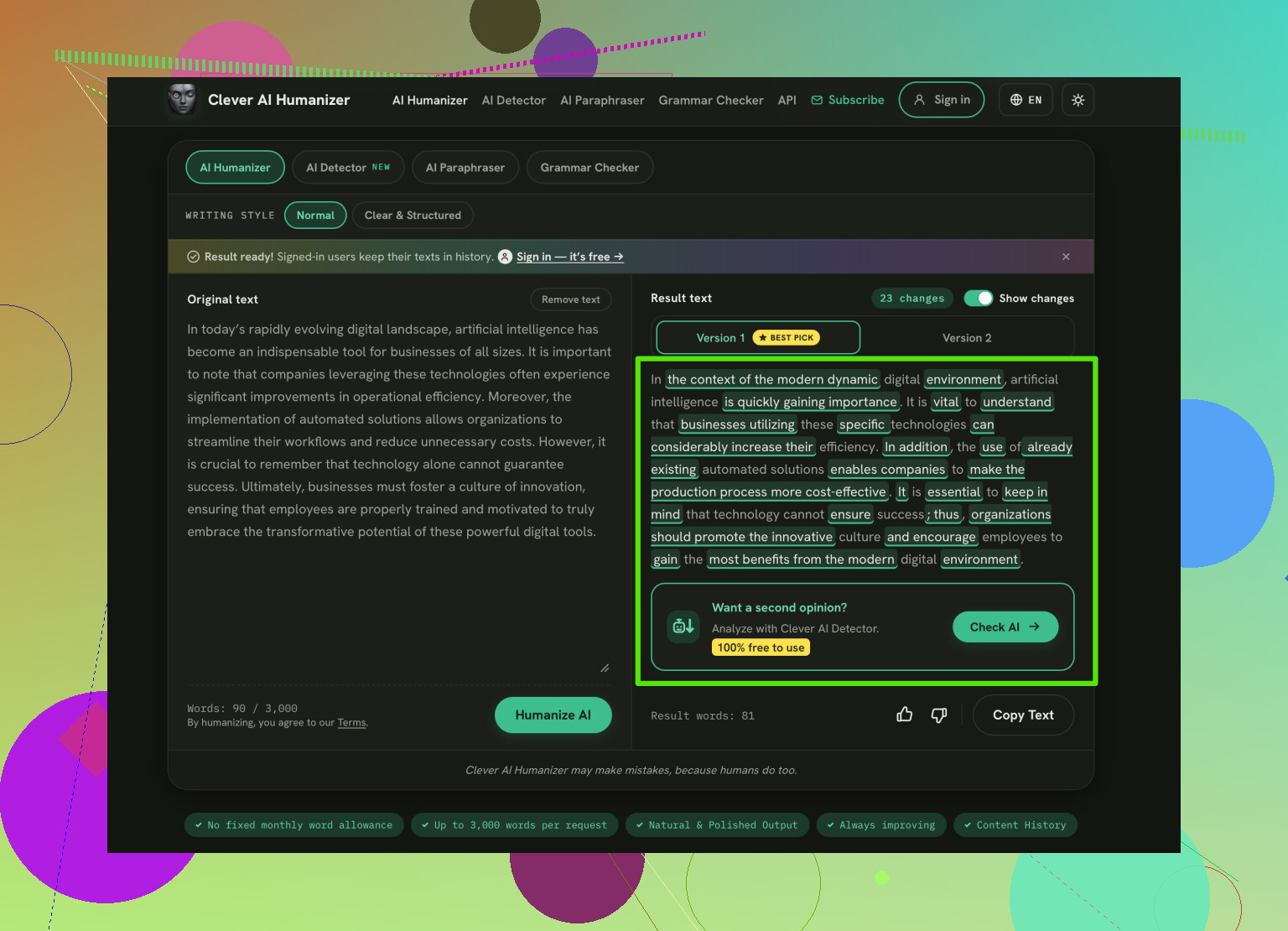Screen dimensions: 1288x931
Task: Click the Check AI button
Action: pos(1005,627)
